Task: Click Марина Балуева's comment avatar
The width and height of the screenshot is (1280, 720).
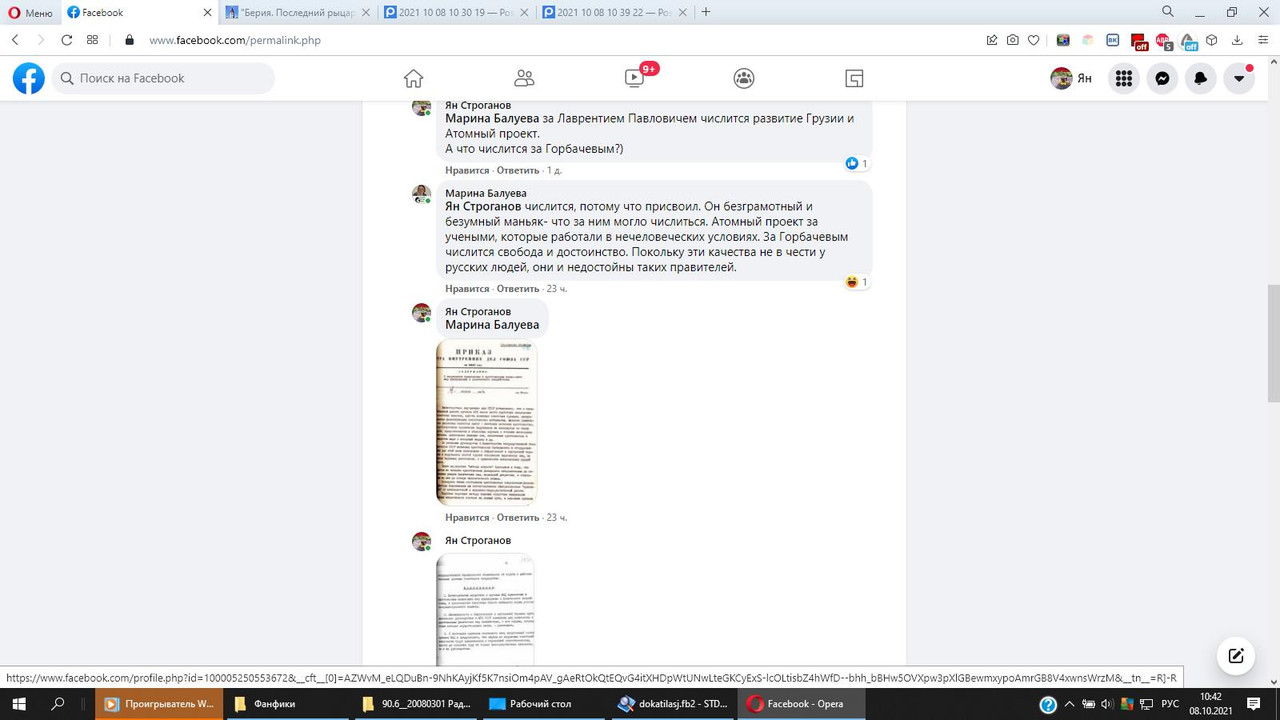Action: [422, 194]
